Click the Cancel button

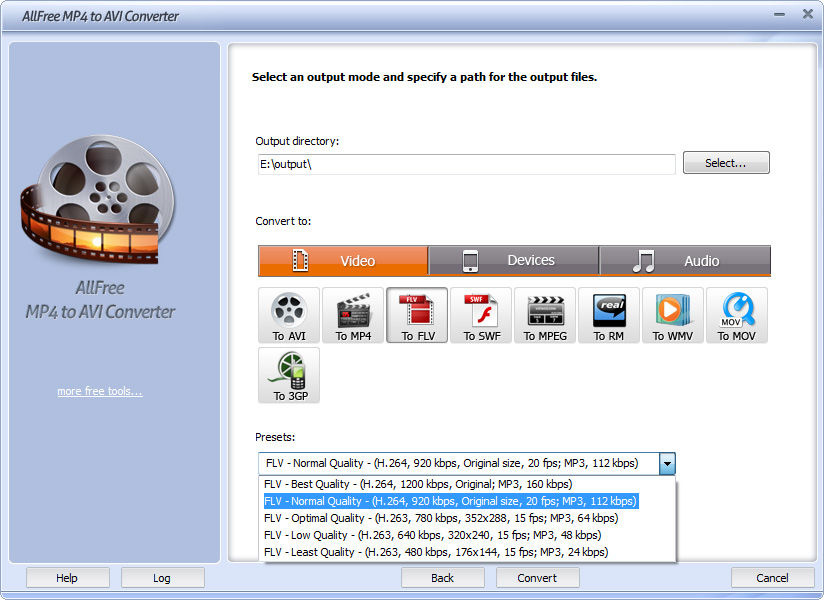click(x=772, y=578)
